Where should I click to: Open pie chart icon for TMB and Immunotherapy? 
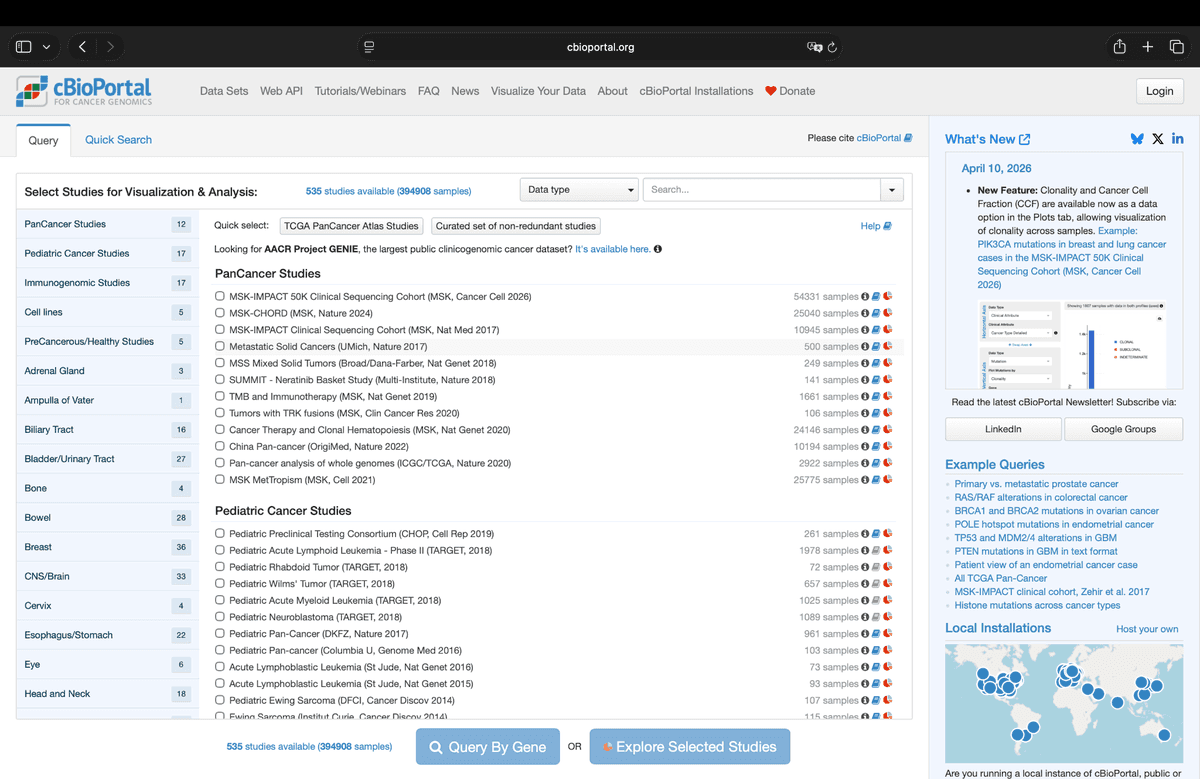887,396
